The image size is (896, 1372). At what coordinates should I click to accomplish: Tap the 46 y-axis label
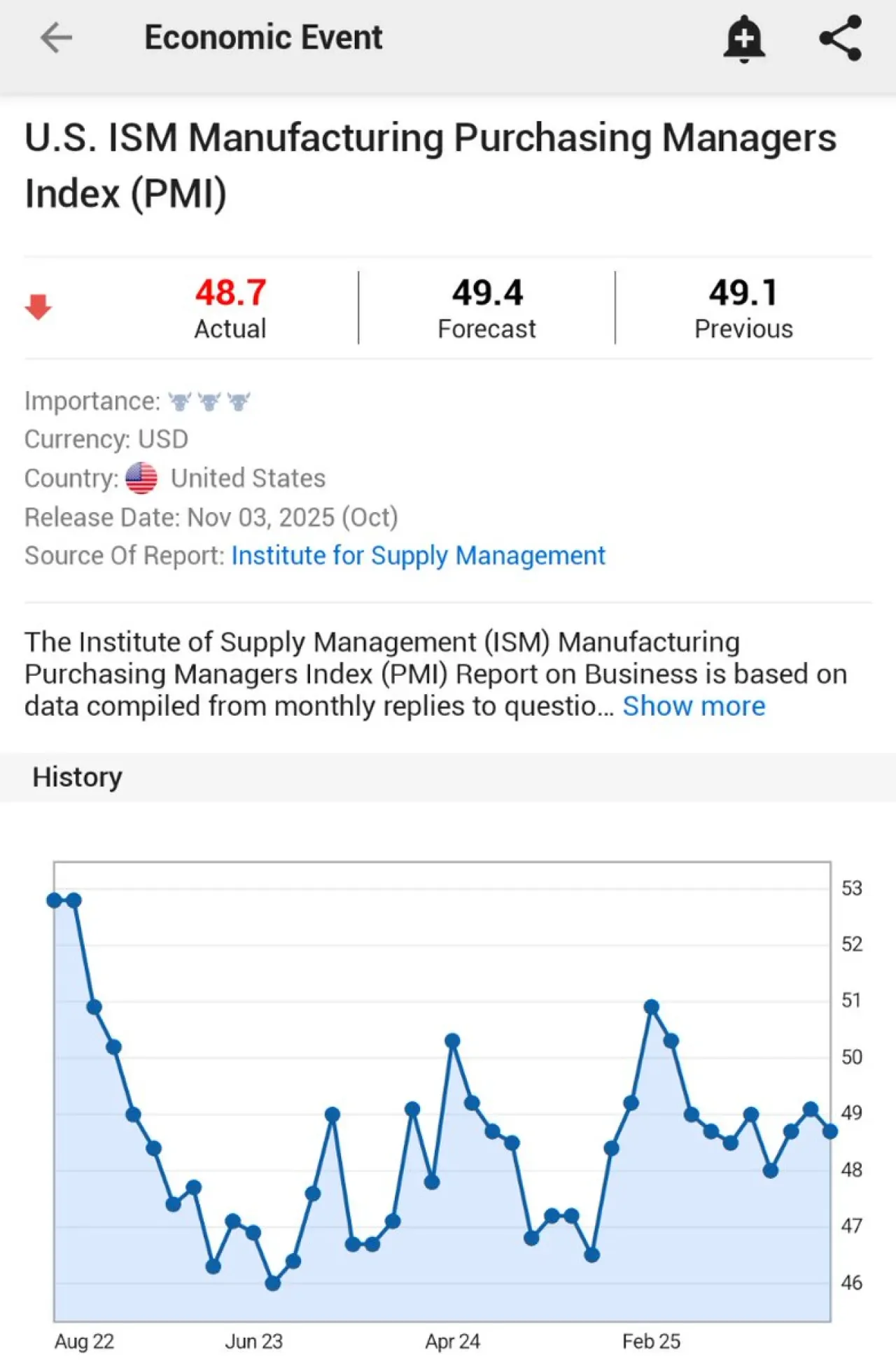pos(852,1282)
